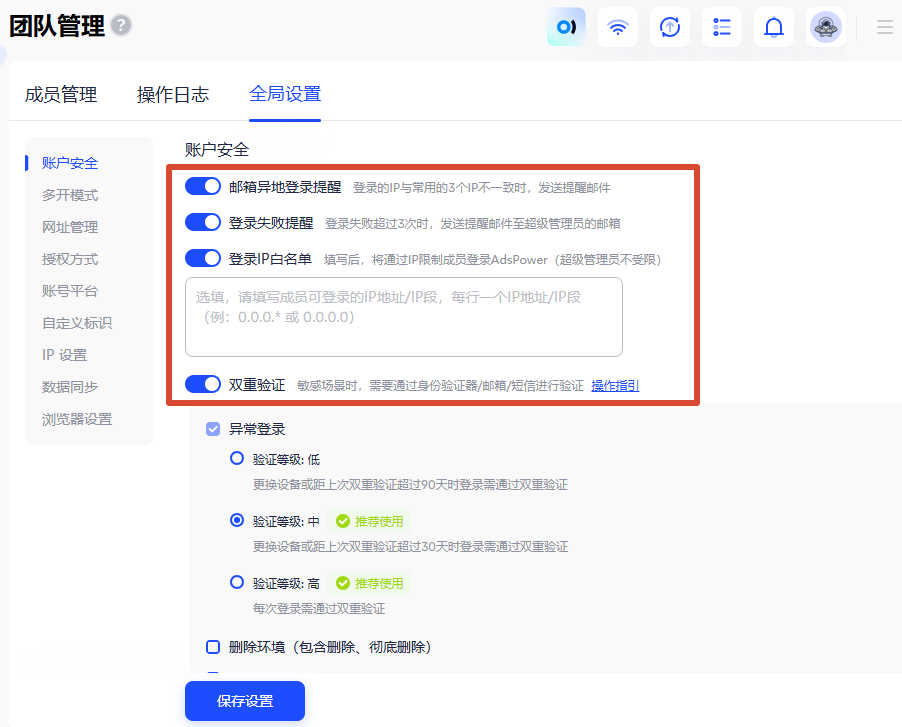Image resolution: width=902 pixels, height=727 pixels.
Task: Open 网址管理 in the sidebar
Action: [70, 227]
